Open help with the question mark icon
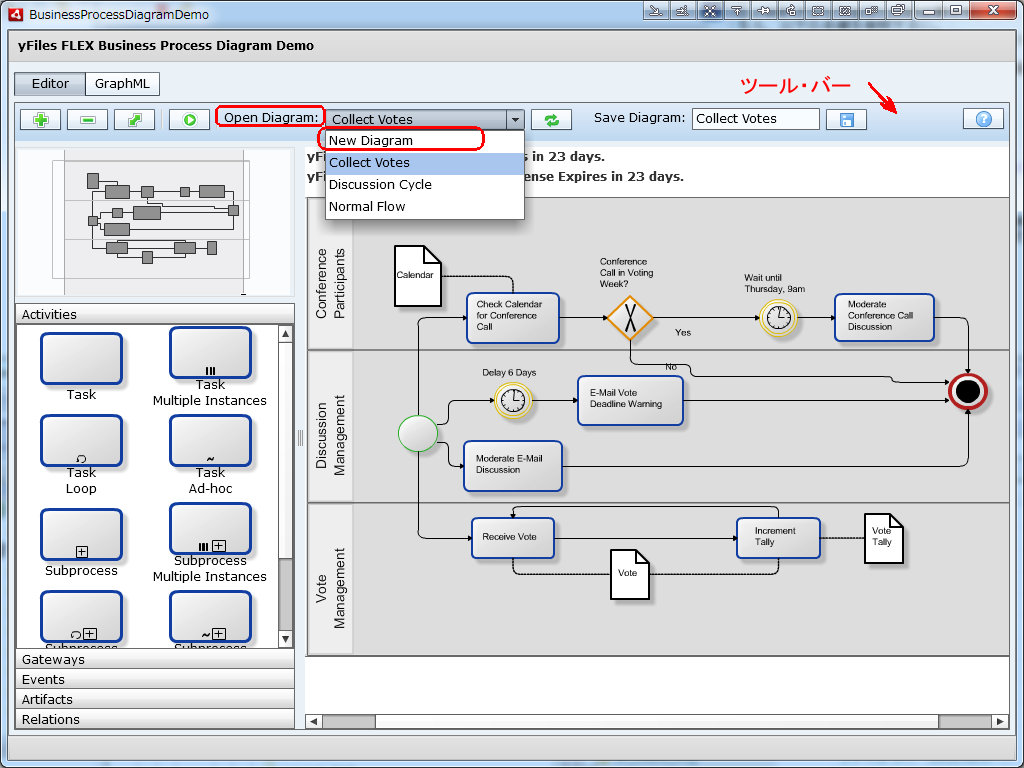The image size is (1024, 768). coord(984,119)
